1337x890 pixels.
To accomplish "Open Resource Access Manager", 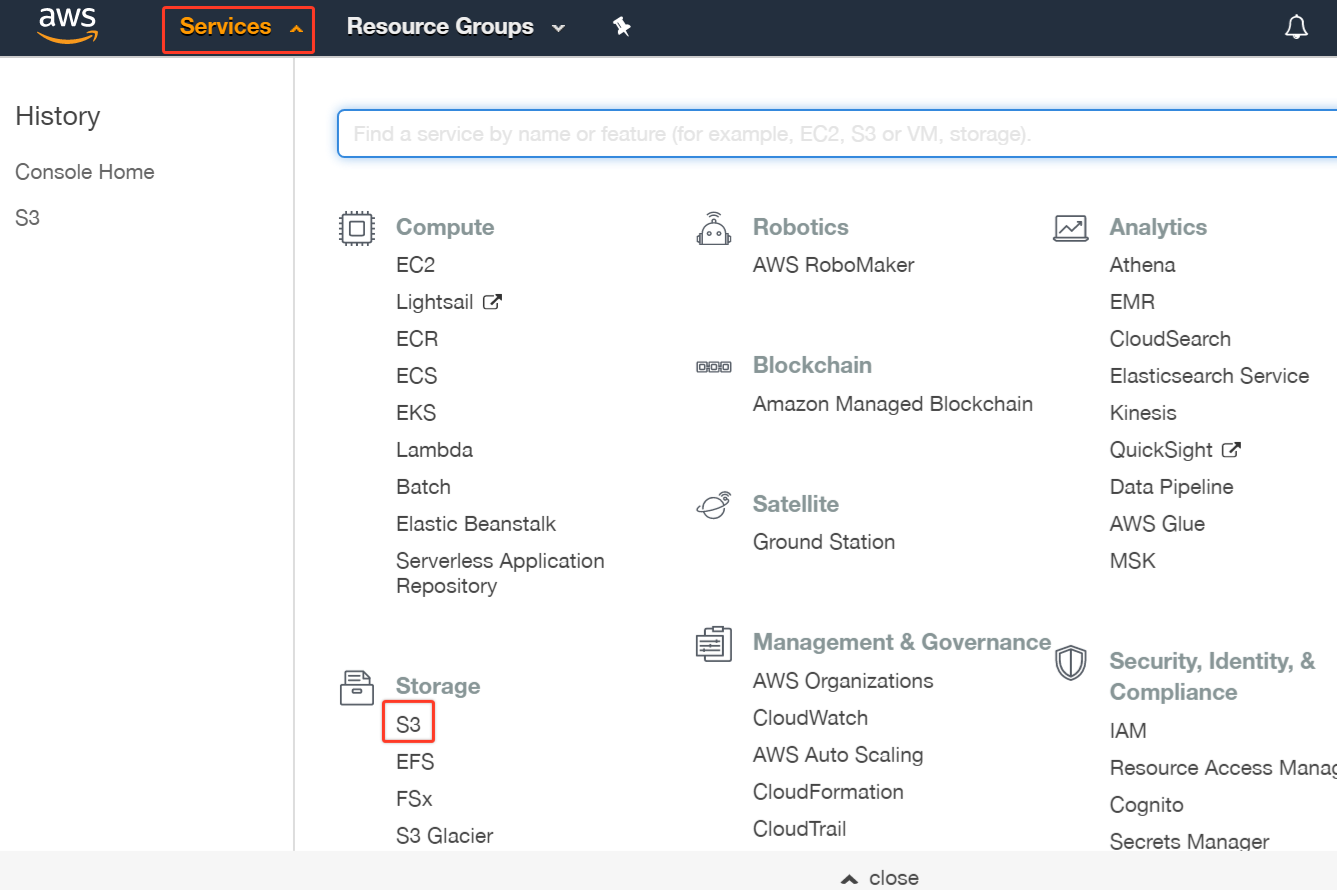I will (1223, 768).
